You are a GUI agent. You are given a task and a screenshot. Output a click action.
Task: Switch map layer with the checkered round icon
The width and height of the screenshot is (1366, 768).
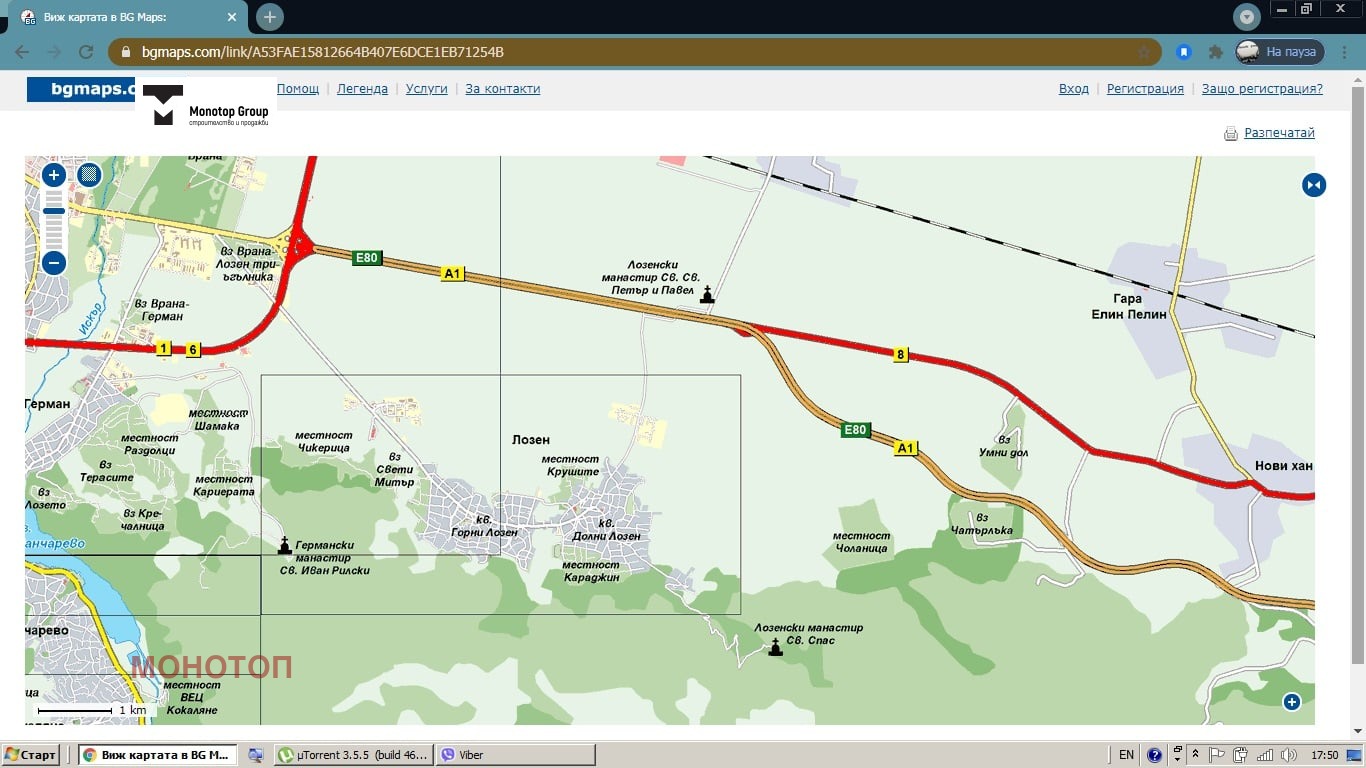coord(90,175)
